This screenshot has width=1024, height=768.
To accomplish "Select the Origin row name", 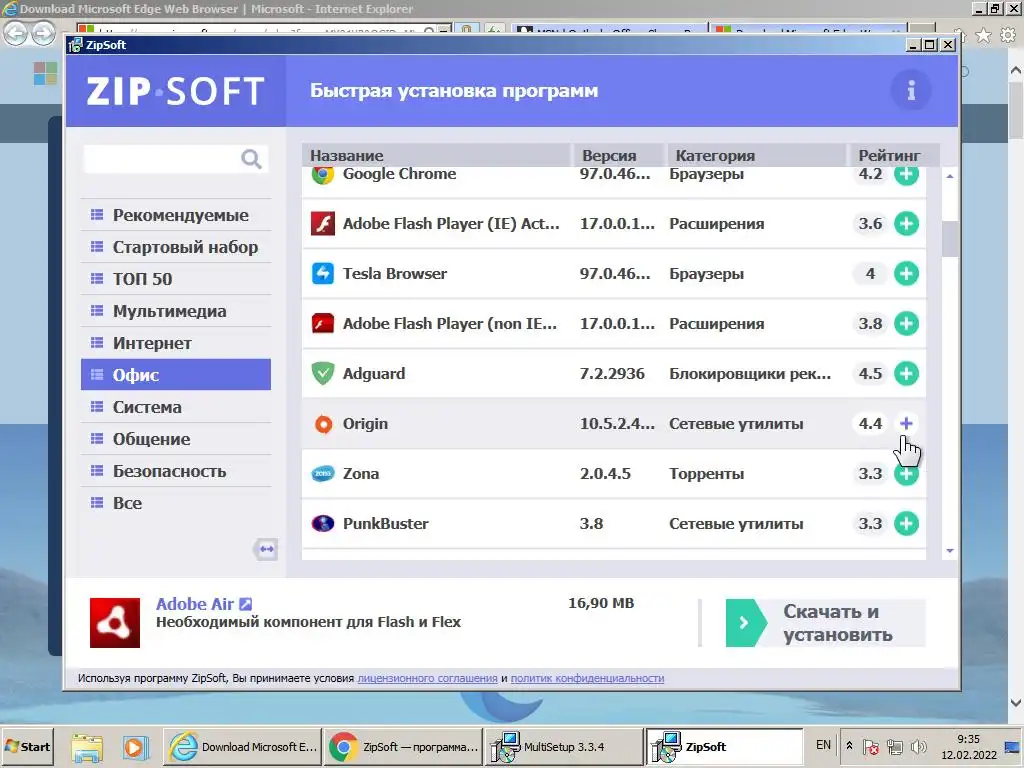I will pos(366,424).
